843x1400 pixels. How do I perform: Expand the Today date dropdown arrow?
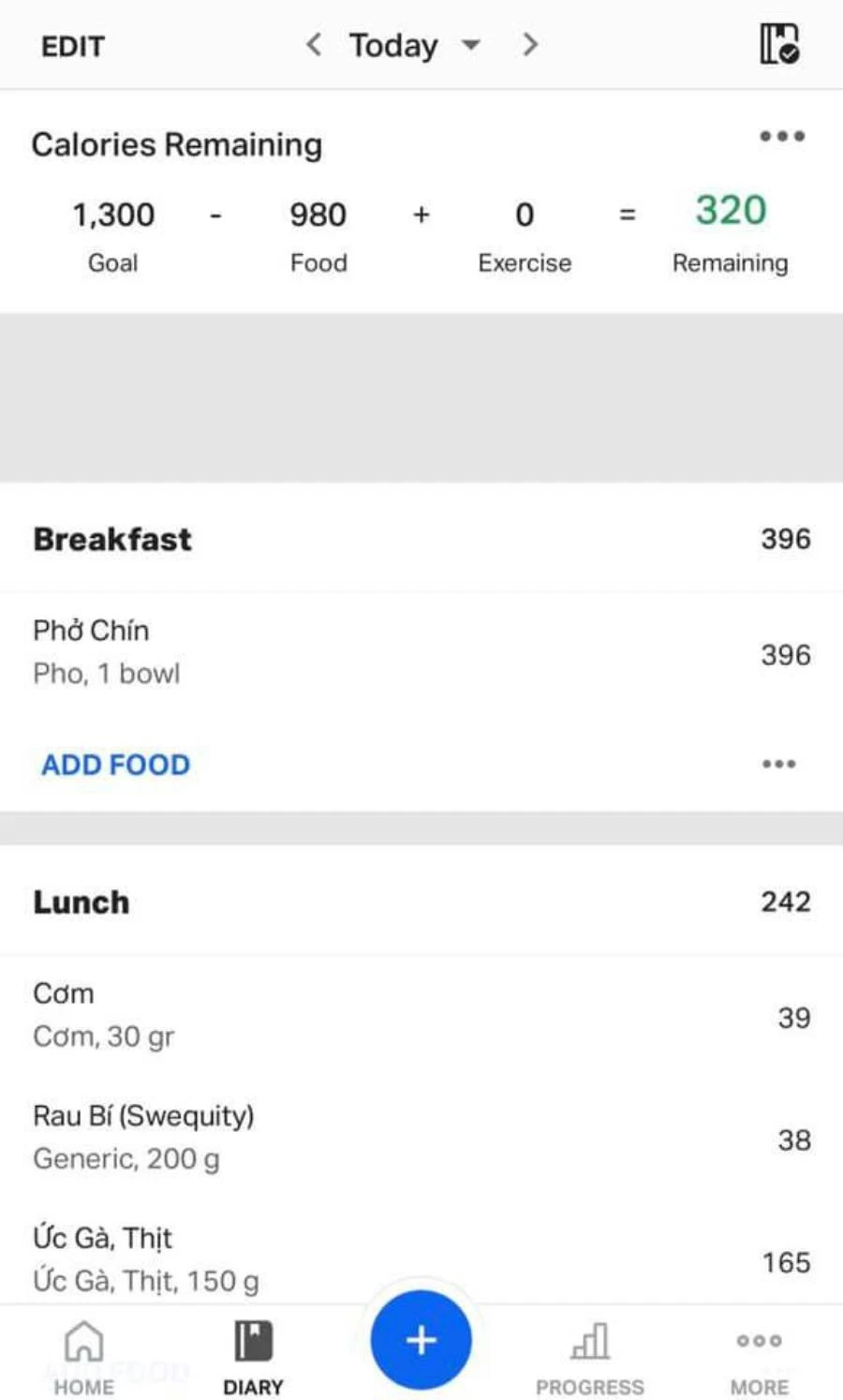tap(471, 45)
